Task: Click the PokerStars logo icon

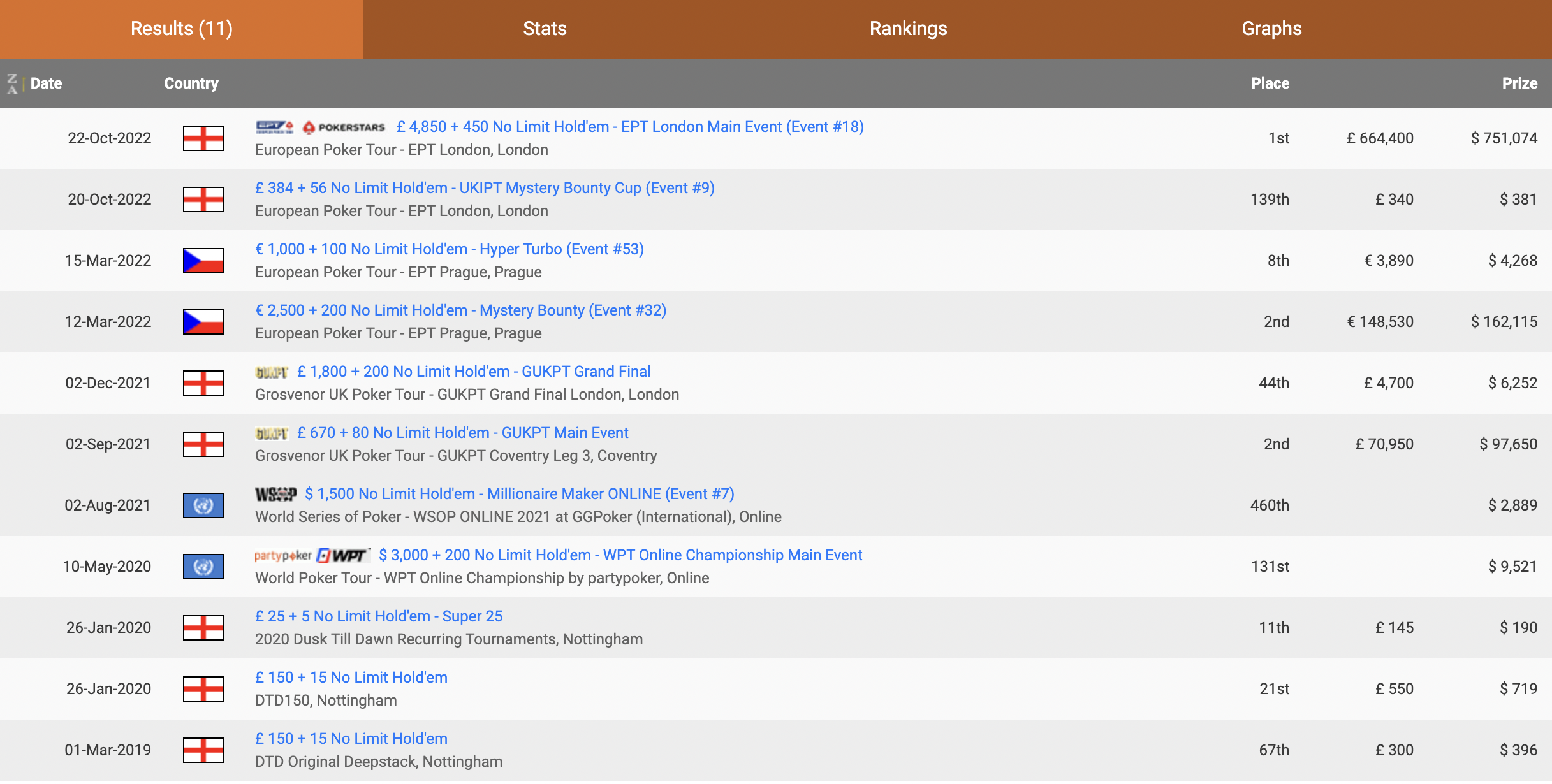Action: tap(344, 127)
